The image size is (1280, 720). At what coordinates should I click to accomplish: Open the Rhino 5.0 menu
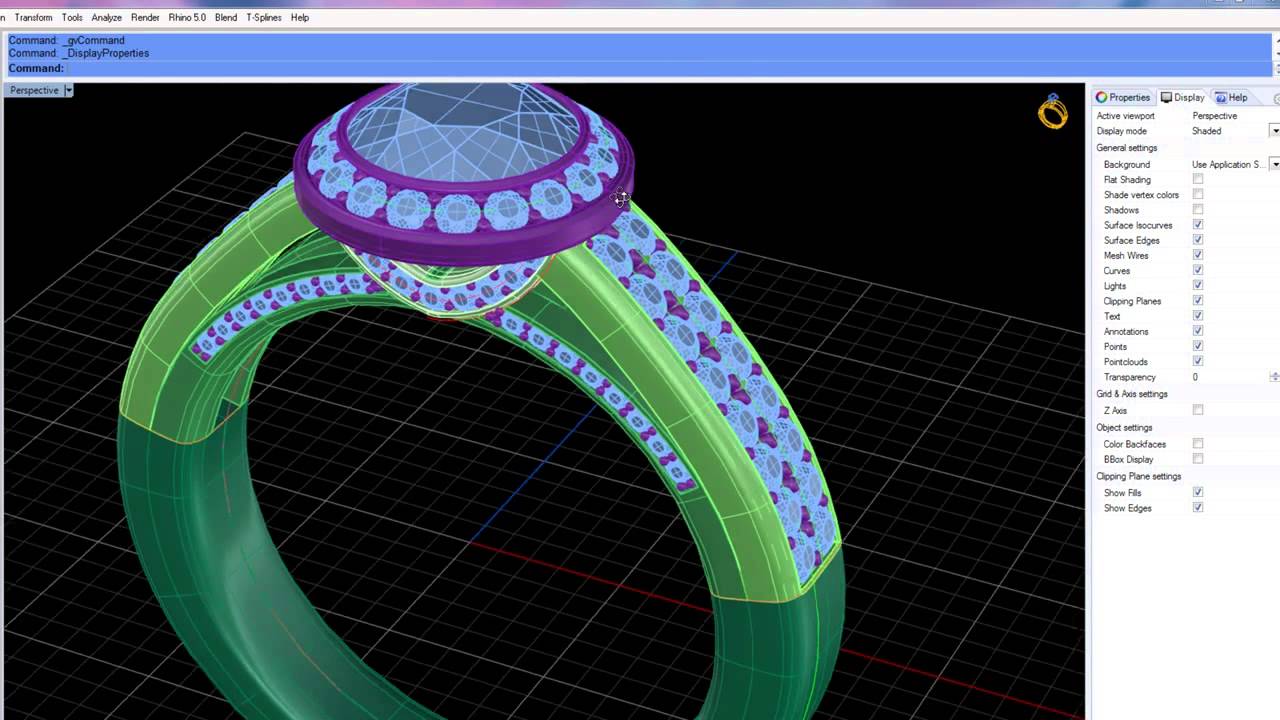click(187, 17)
